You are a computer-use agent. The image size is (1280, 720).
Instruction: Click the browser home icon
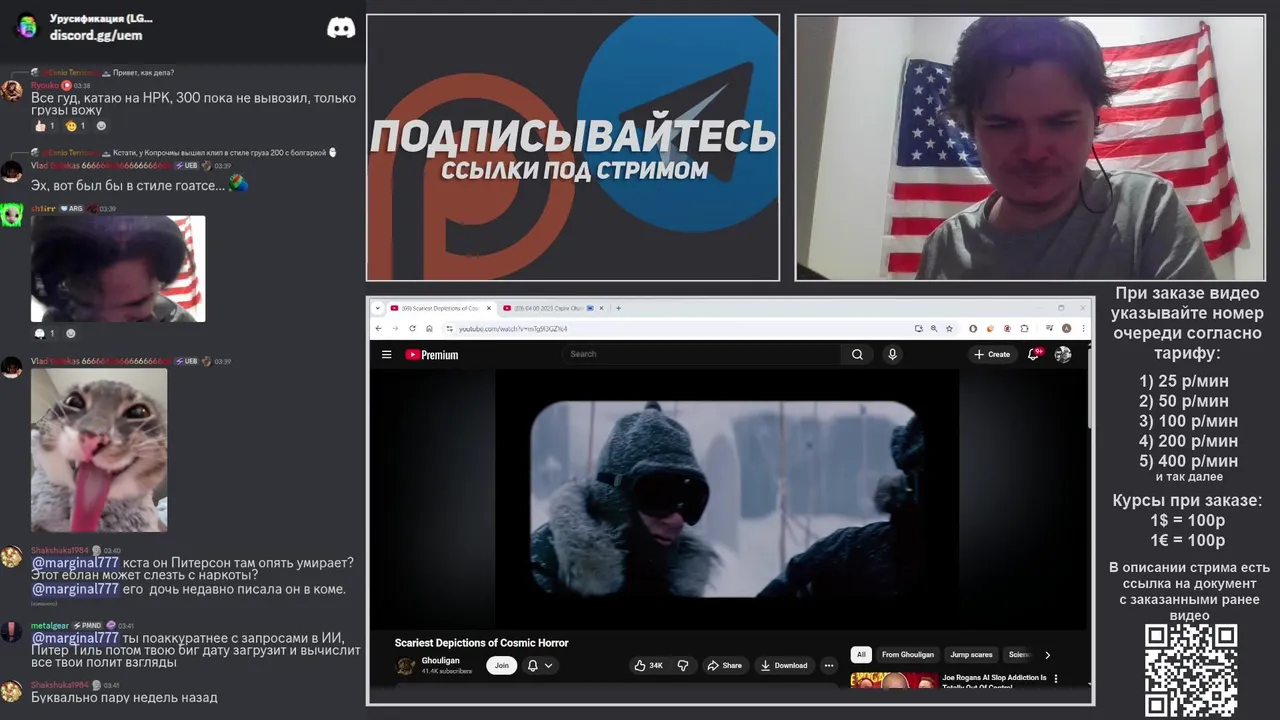[429, 328]
